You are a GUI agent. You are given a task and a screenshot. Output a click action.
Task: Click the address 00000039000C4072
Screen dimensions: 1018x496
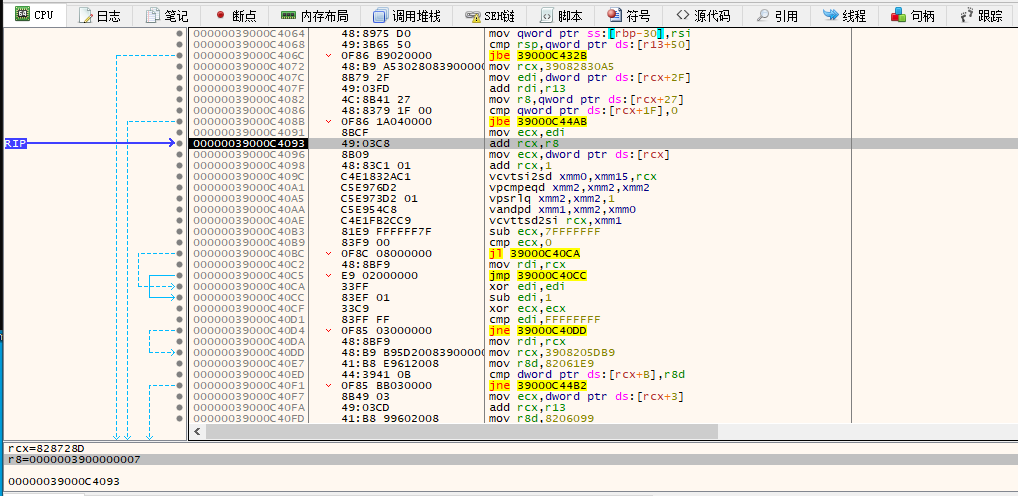(x=249, y=66)
